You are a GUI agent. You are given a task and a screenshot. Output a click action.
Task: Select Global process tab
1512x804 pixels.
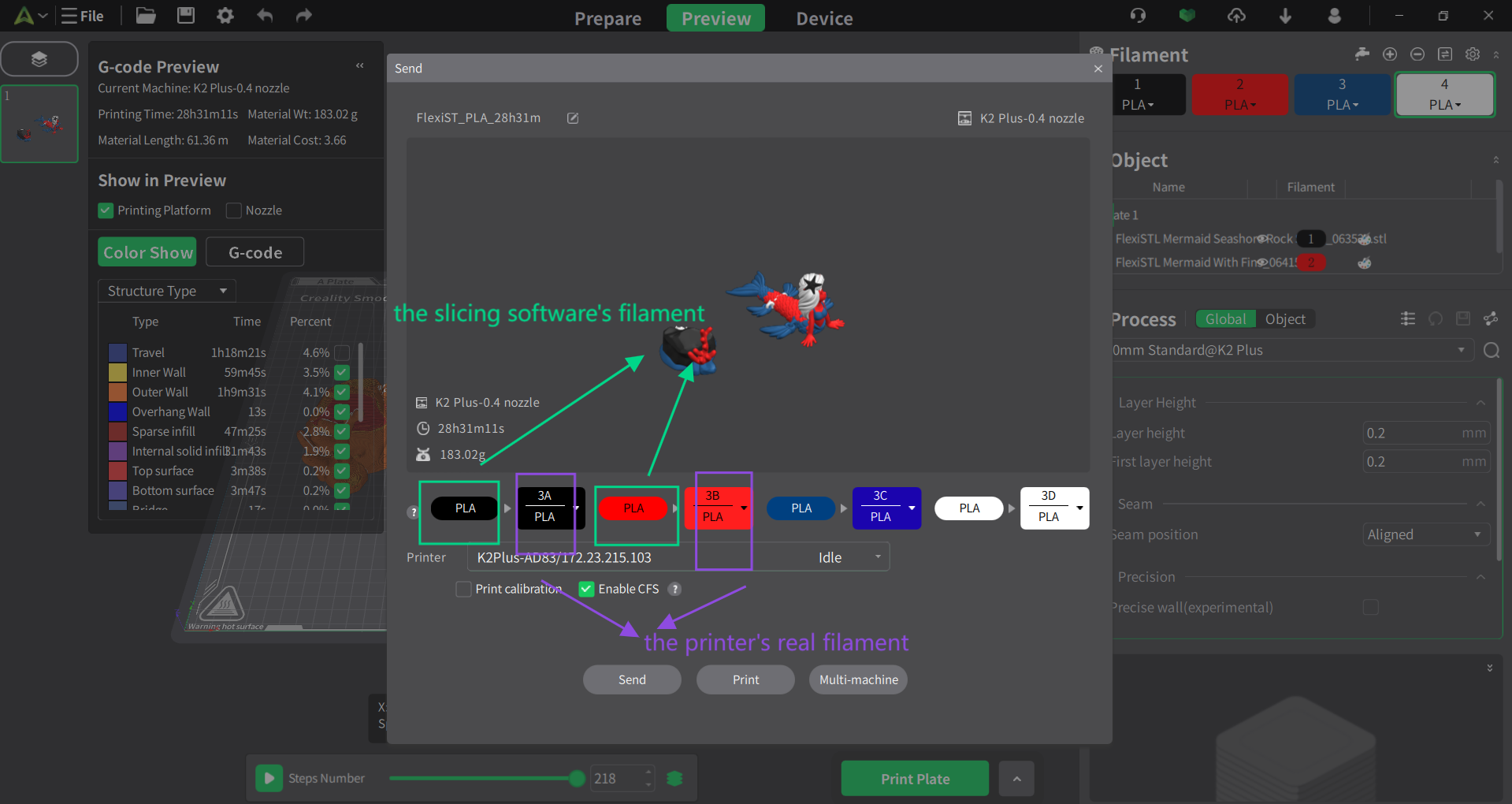[x=1225, y=318]
